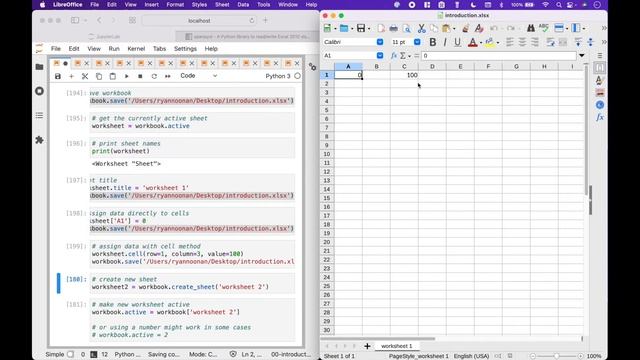Open the JupyterLab Run menu
This screenshot has height=360, width=640.
click(x=114, y=49)
